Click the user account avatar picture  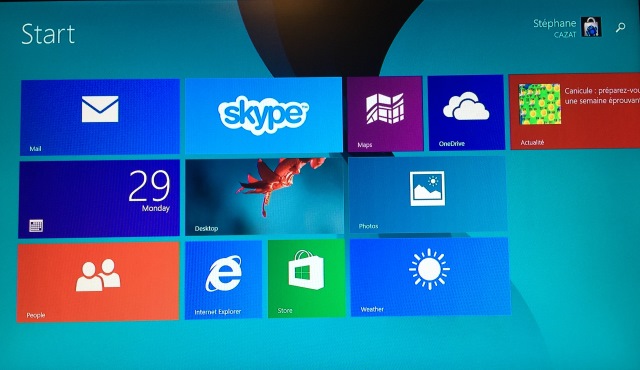point(591,27)
